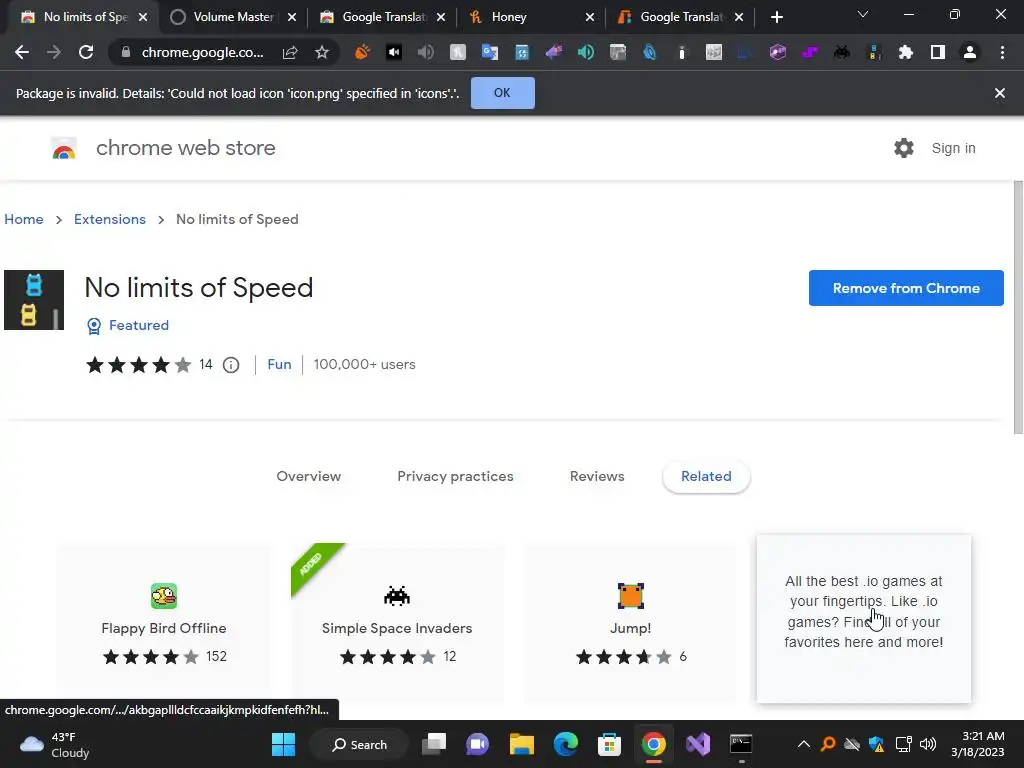1024x768 pixels.
Task: Open the weather widget showing 43°F
Action: [x=55, y=744]
